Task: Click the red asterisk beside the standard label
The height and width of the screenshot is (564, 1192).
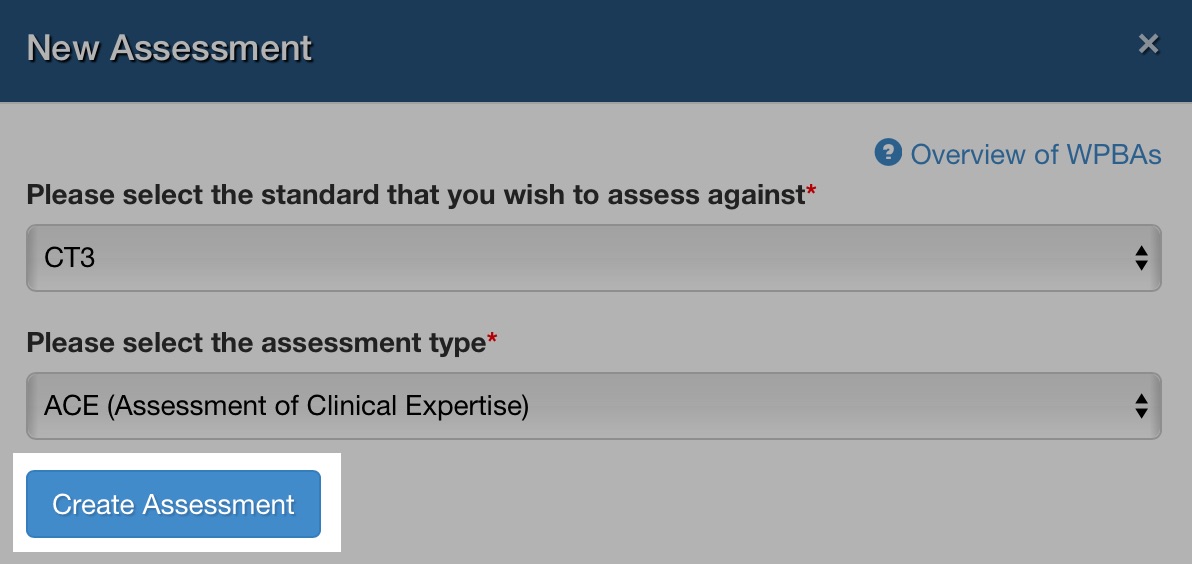Action: [811, 192]
